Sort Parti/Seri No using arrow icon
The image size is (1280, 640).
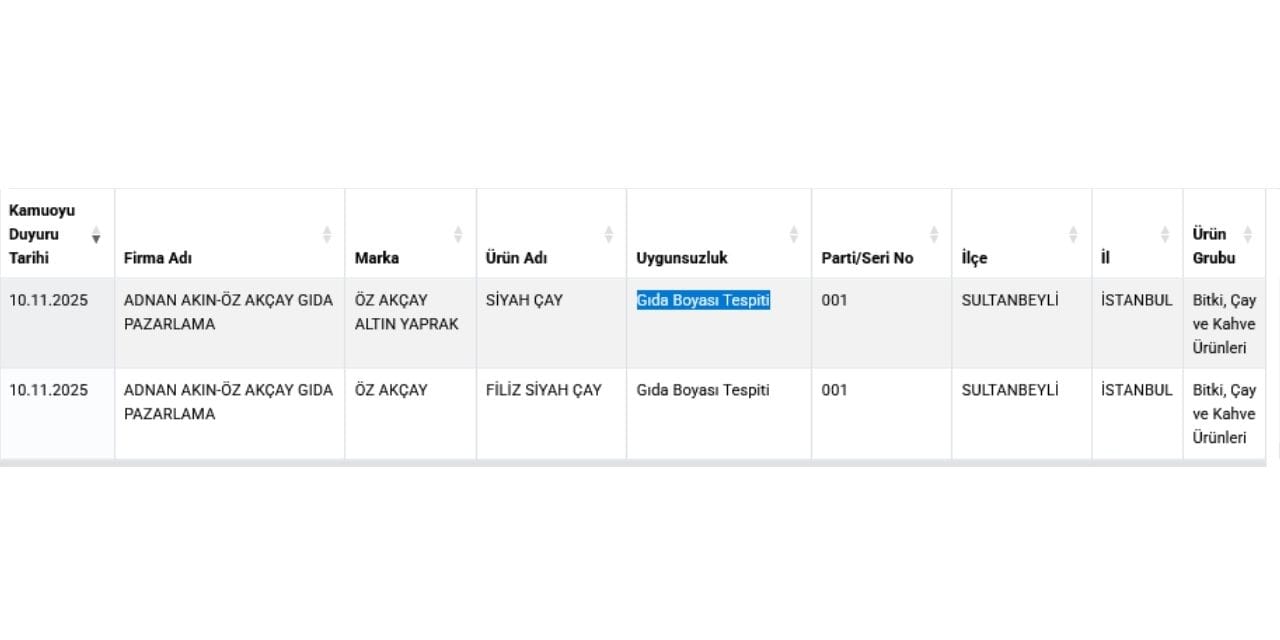[934, 235]
